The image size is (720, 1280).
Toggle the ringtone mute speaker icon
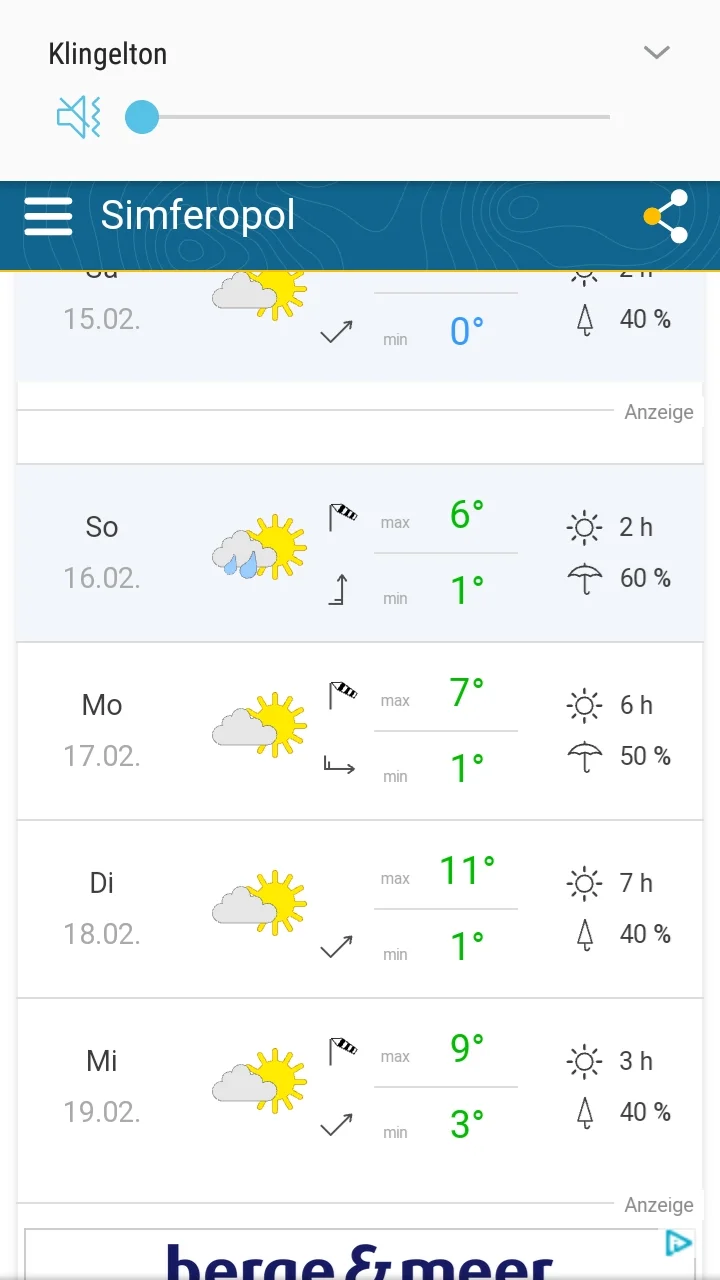point(79,118)
